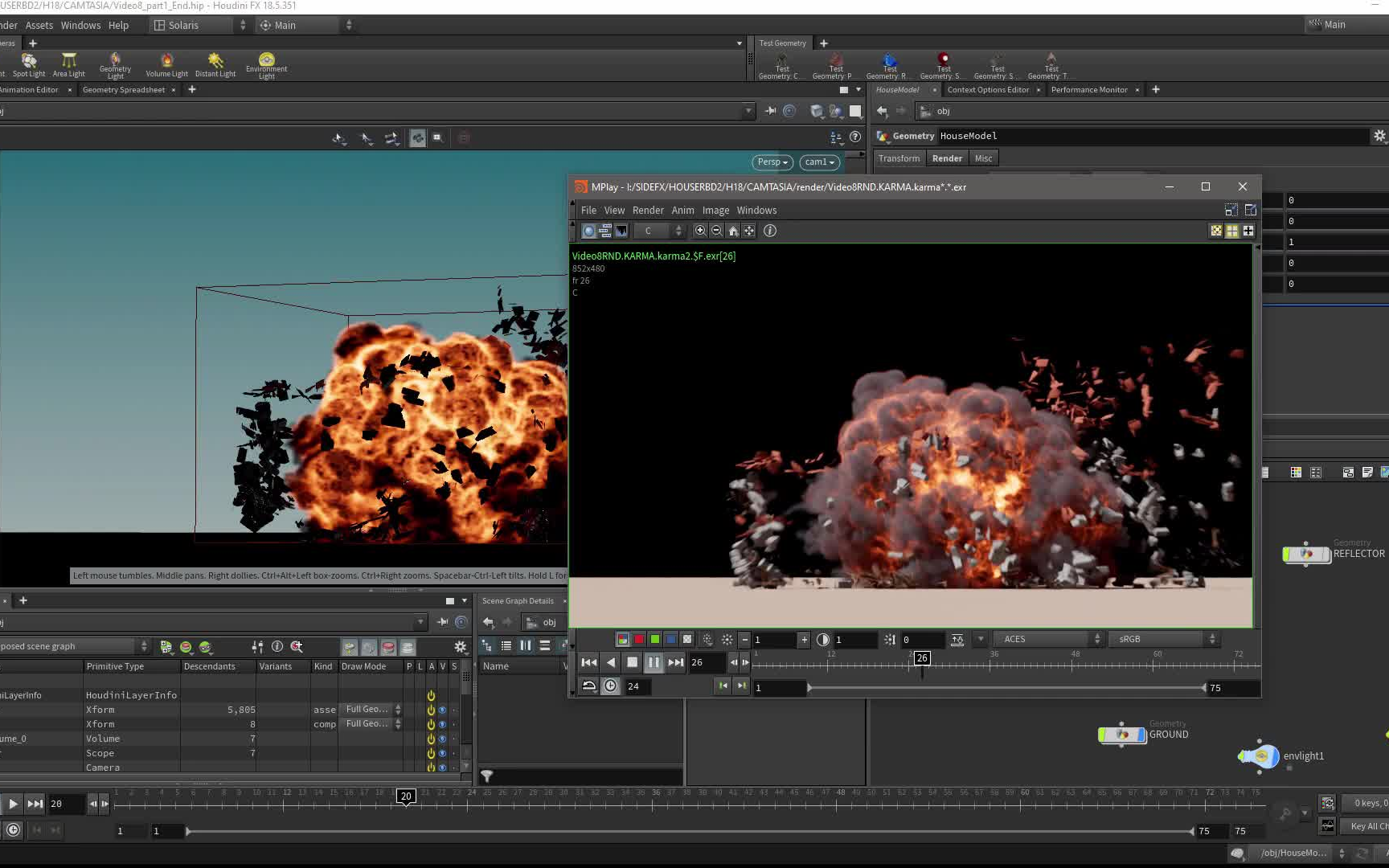
Task: Switch to the Performance Monitor tab
Action: 1088,90
